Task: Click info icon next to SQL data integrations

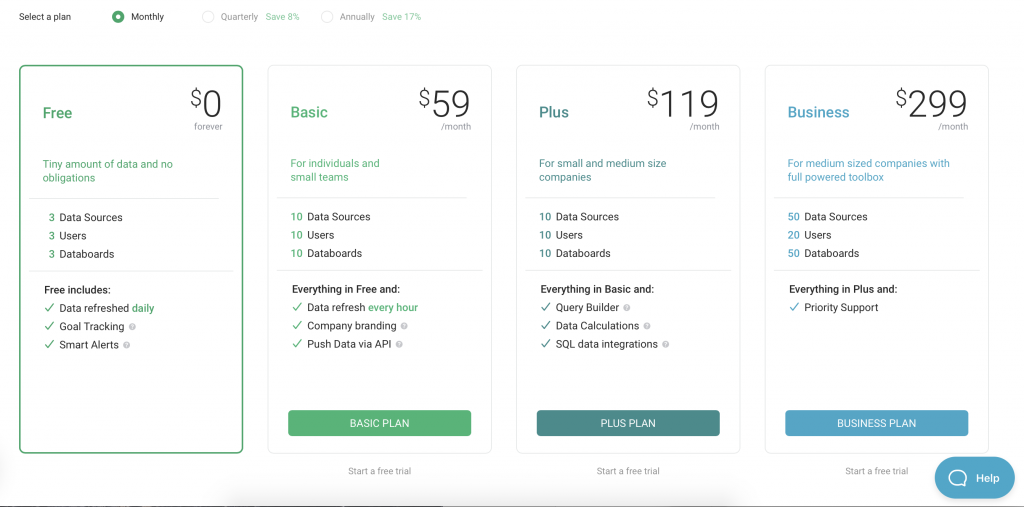Action: point(666,344)
